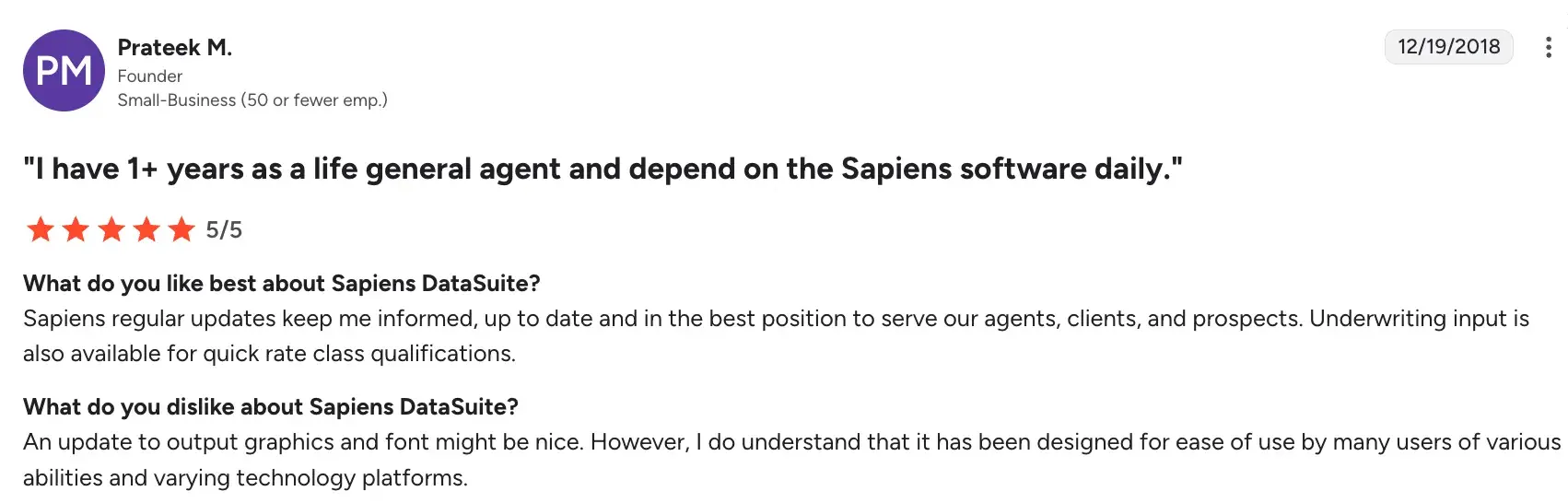Click the purple PM avatar icon
The height and width of the screenshot is (503, 1568).
click(64, 71)
